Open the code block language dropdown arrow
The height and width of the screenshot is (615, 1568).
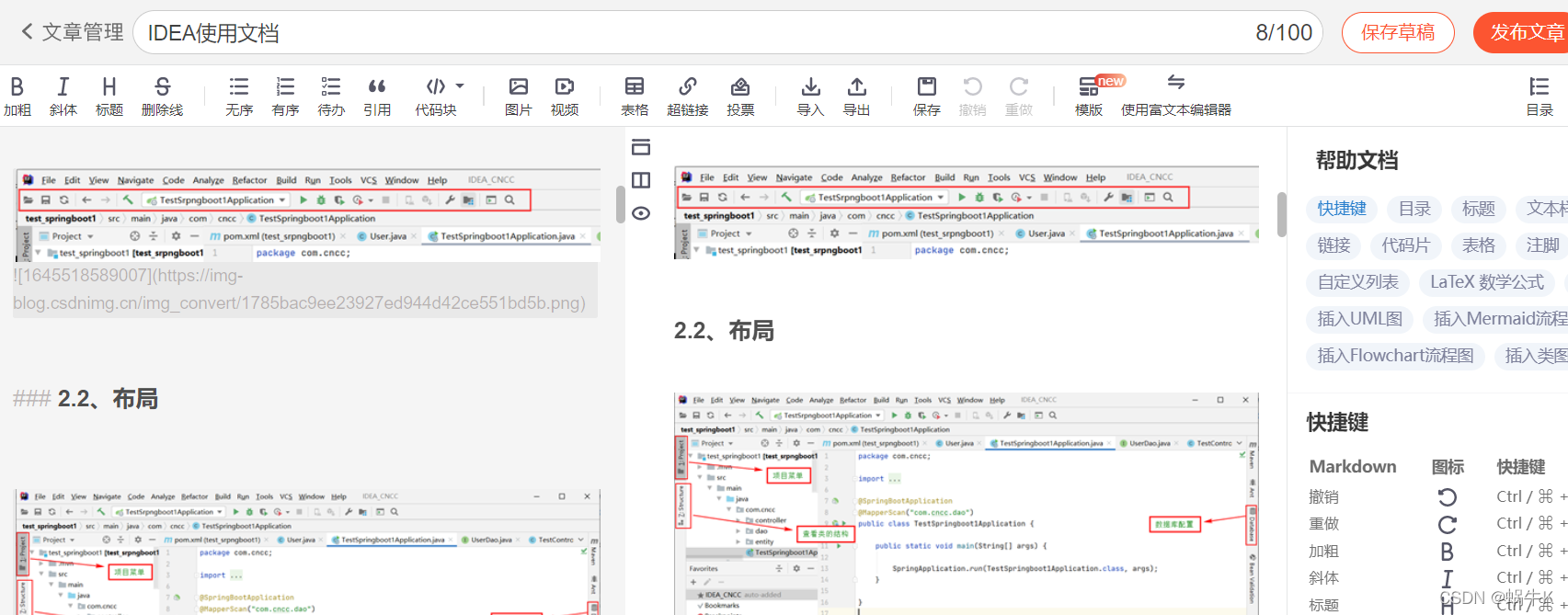click(460, 86)
